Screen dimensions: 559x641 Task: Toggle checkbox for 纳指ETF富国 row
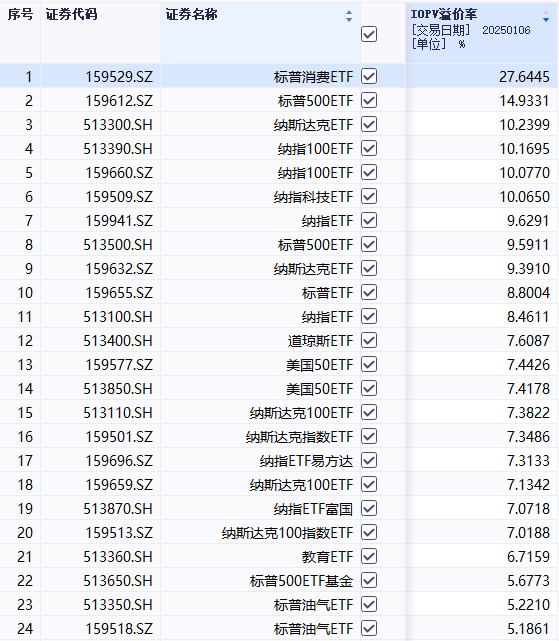tap(369, 508)
